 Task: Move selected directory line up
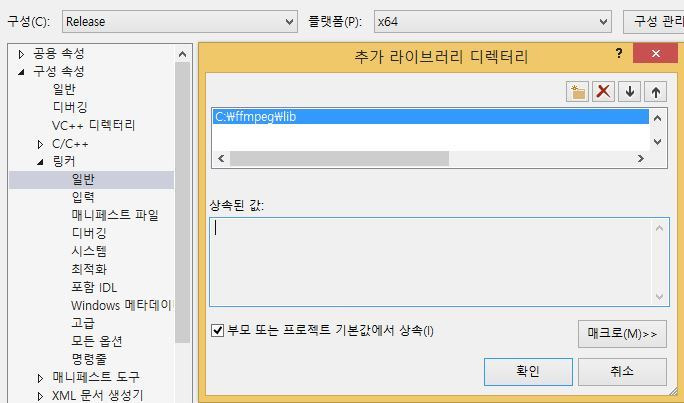655,92
